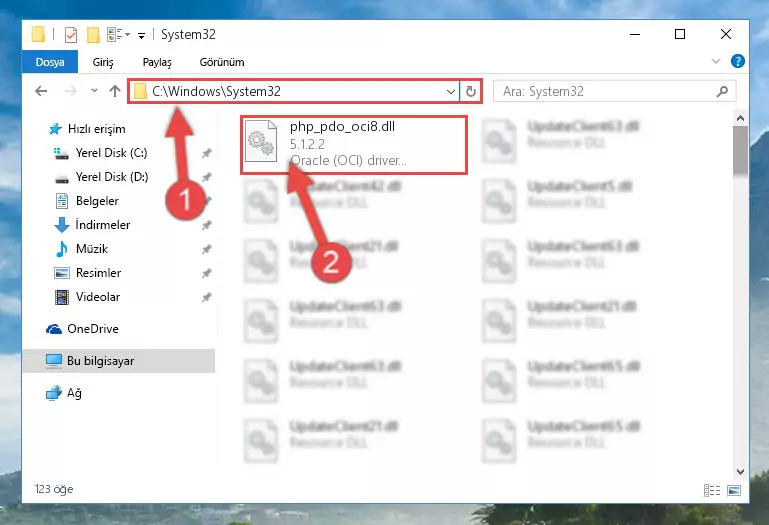This screenshot has width=769, height=525.
Task: Open the Dosya tab
Action: (50, 62)
